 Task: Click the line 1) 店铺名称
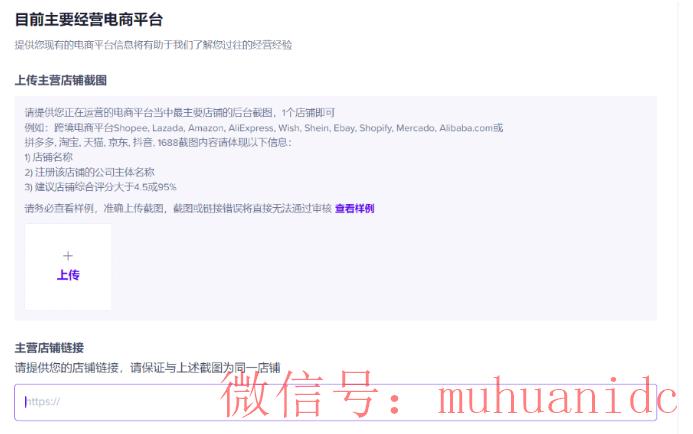(x=49, y=157)
